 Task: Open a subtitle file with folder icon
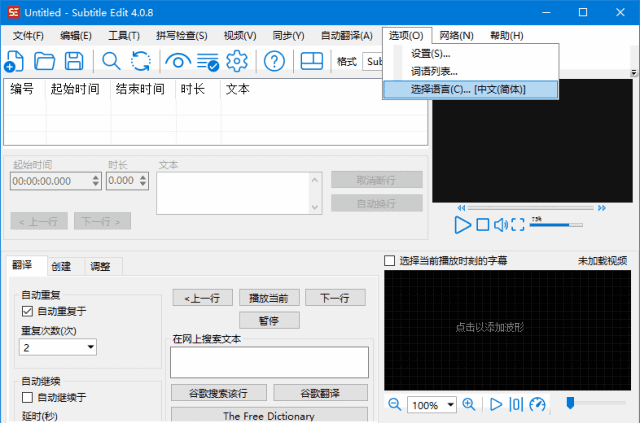point(44,61)
